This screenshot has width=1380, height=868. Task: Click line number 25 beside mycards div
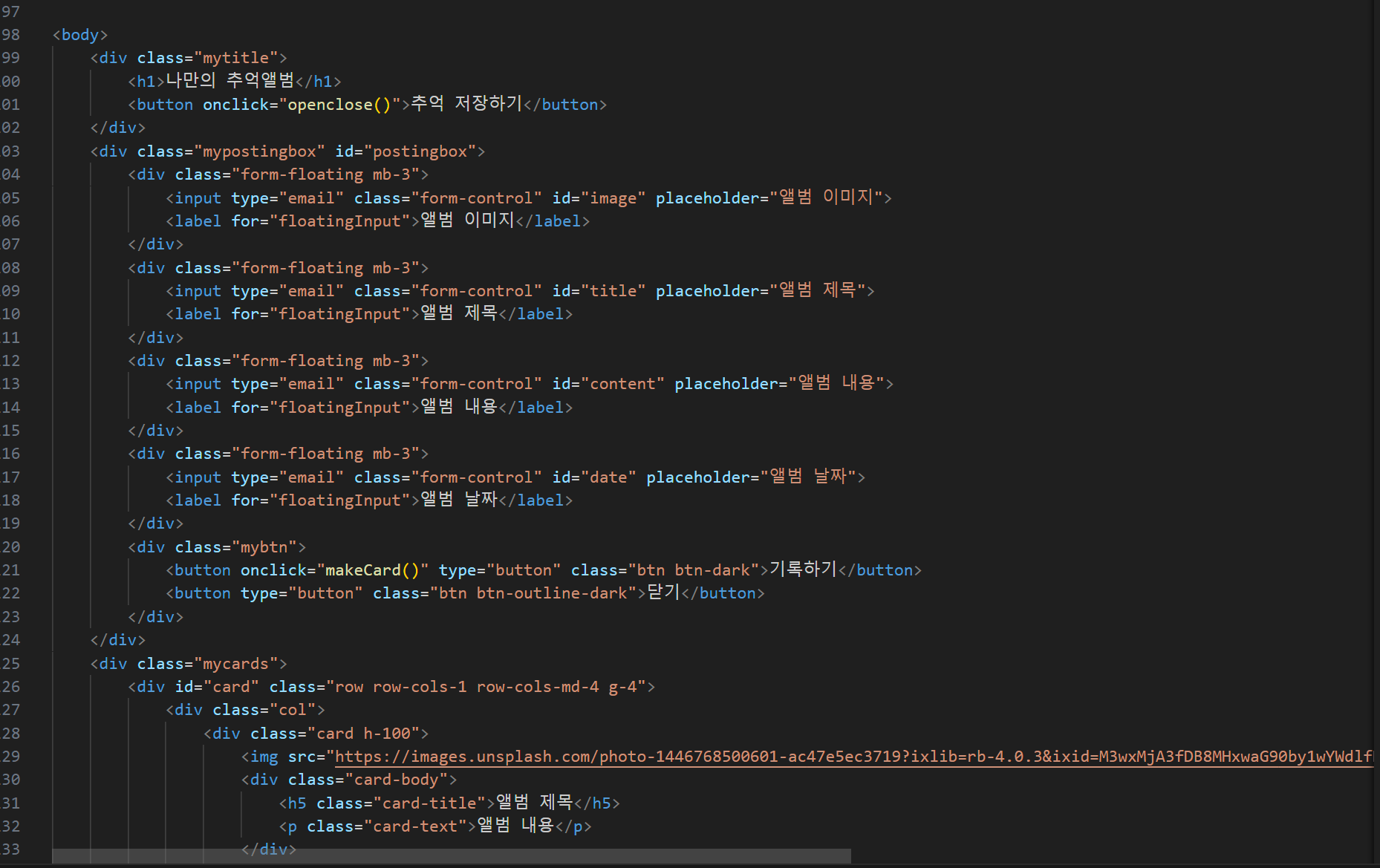point(11,664)
